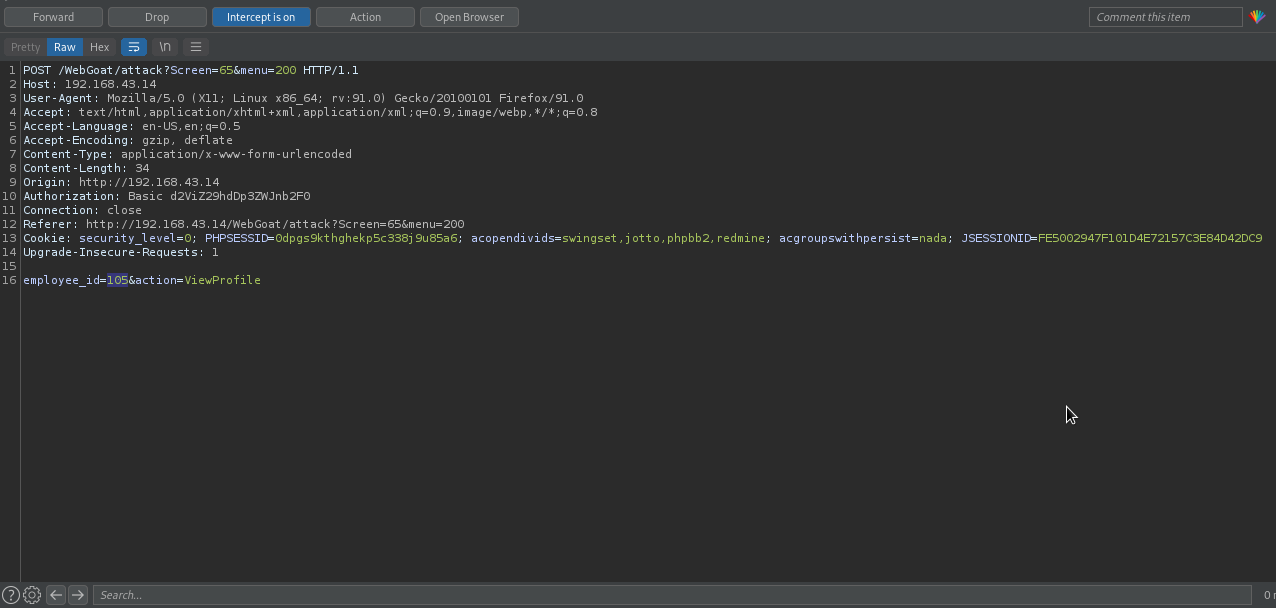The image size is (1276, 608).
Task: Click the Referer header URL
Action: click(x=275, y=224)
